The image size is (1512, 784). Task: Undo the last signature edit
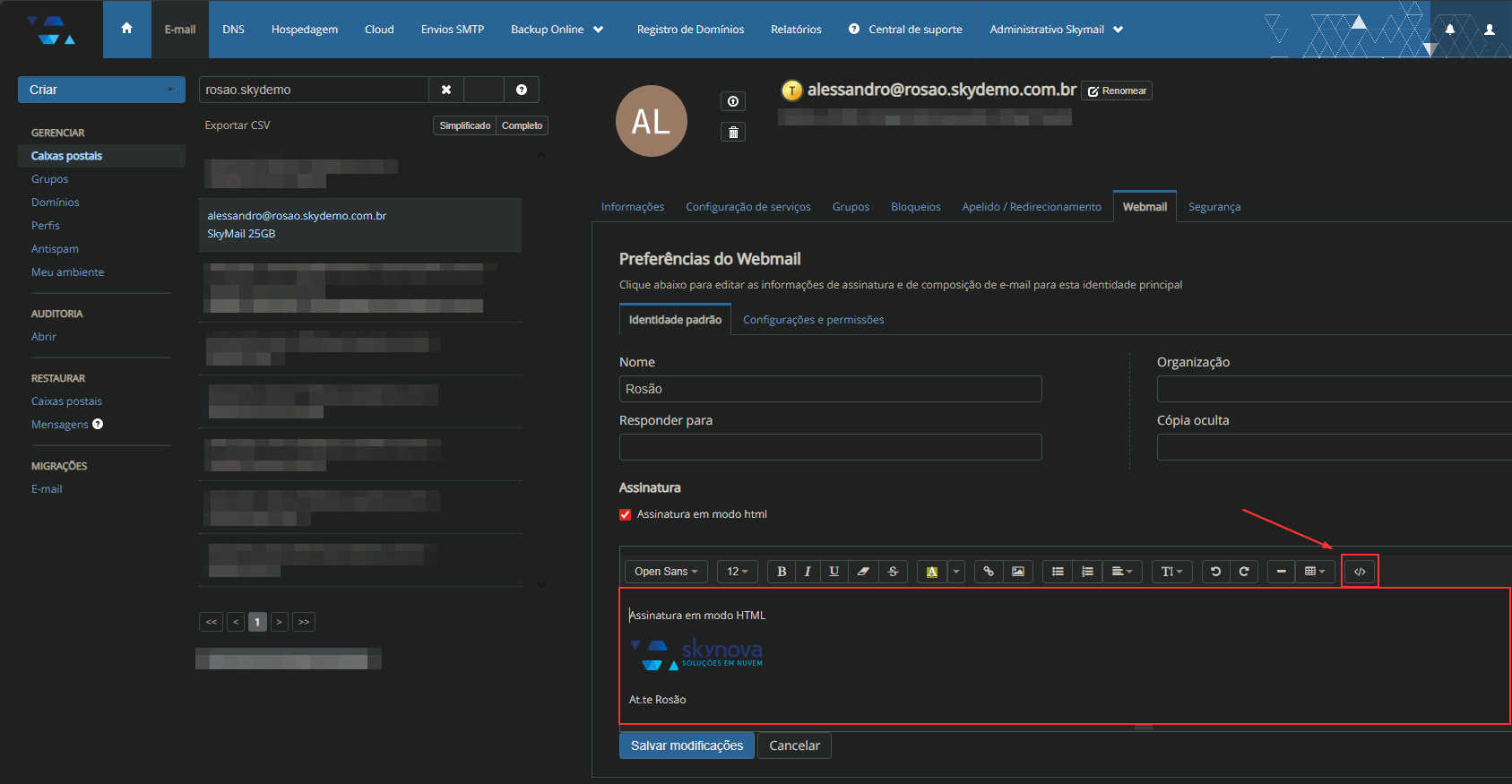tap(1215, 572)
